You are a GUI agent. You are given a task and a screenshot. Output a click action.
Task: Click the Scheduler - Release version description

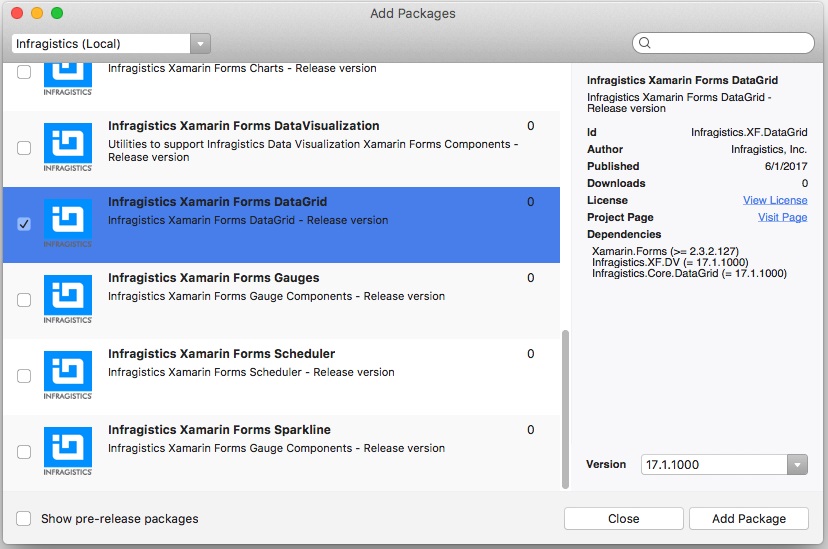tap(251, 372)
